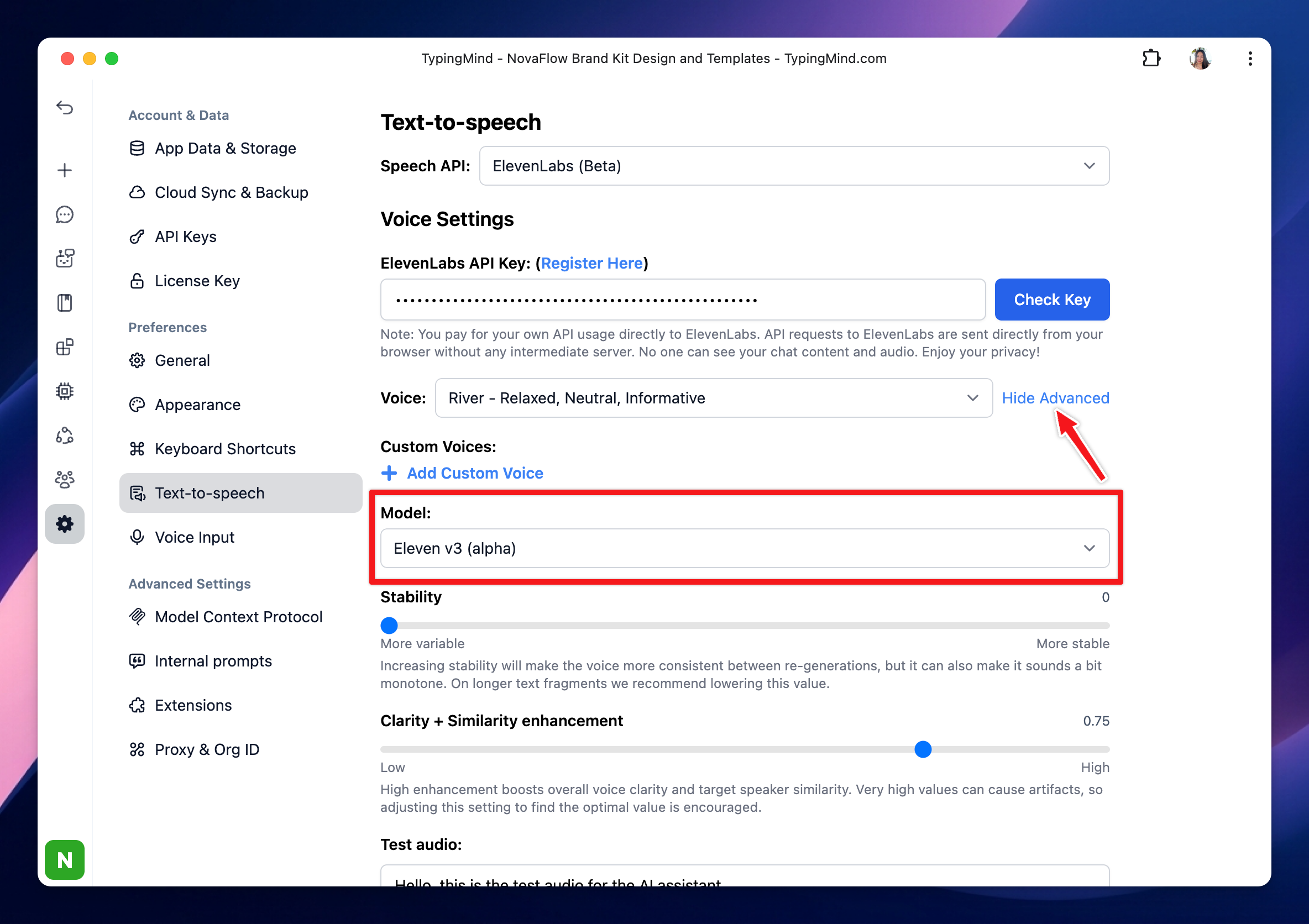Screen dimensions: 1309x924
Task: Click the settings gear icon in left rail
Action: coord(65,524)
